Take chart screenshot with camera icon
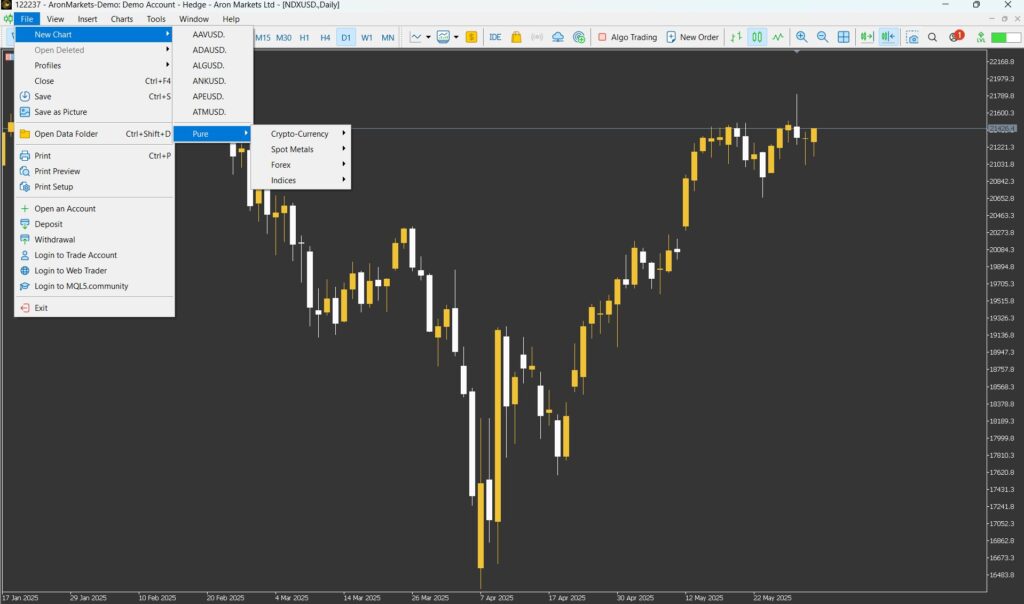 coord(912,37)
